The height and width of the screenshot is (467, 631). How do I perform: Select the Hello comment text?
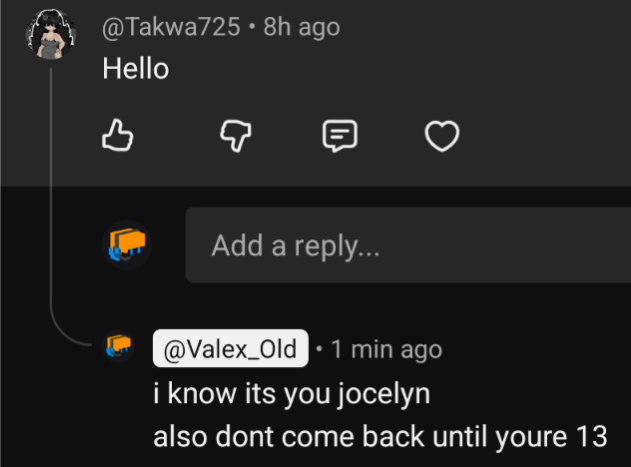135,69
